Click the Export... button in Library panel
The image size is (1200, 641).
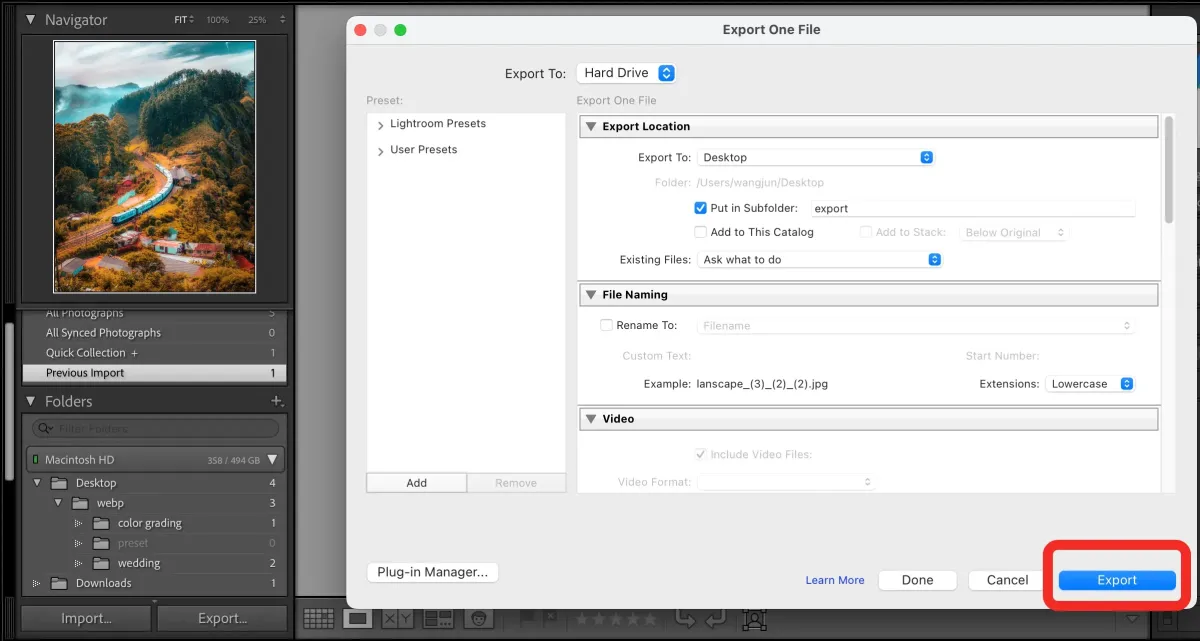click(x=222, y=618)
